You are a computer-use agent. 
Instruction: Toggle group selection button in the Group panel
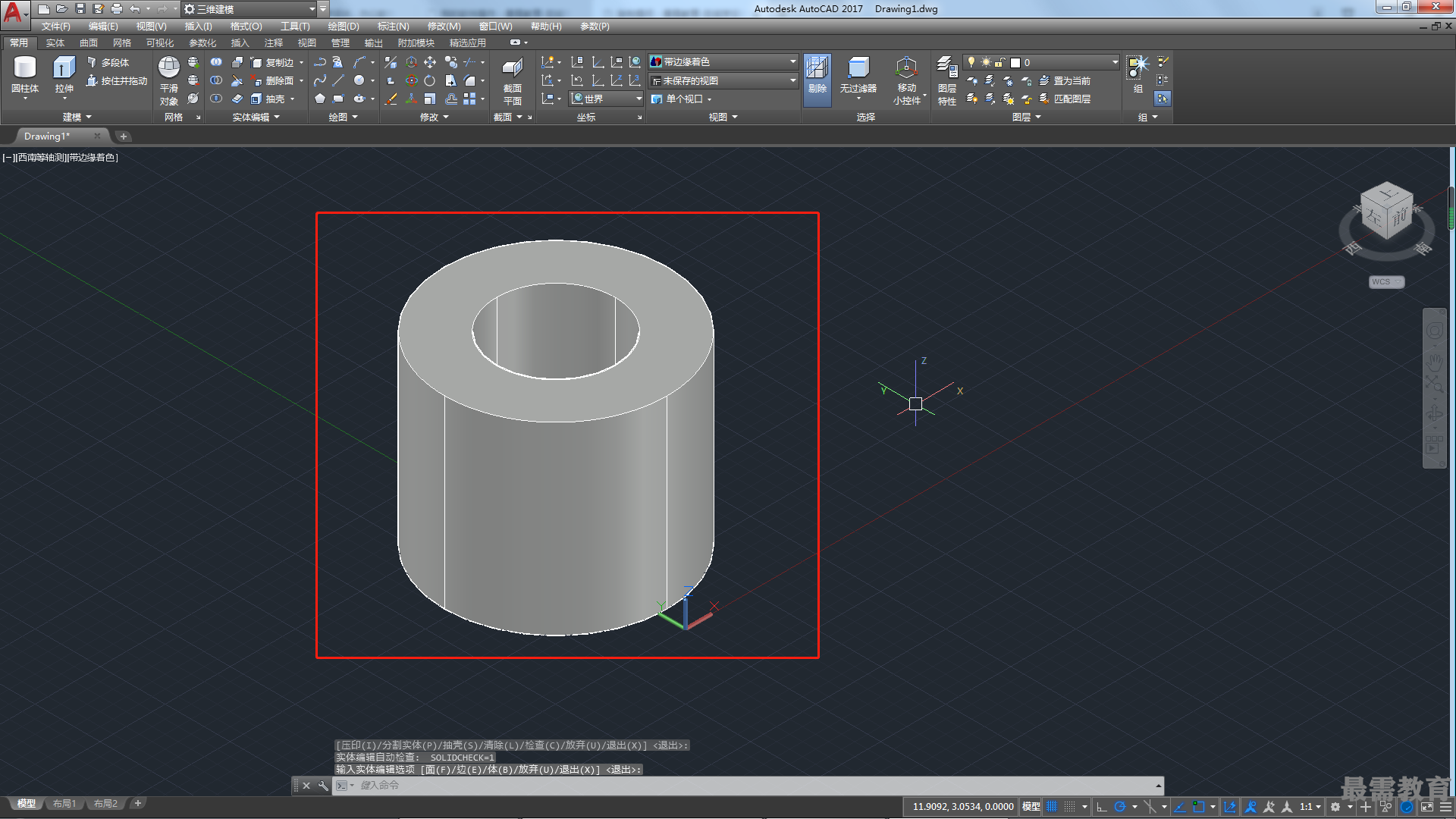tap(1163, 99)
